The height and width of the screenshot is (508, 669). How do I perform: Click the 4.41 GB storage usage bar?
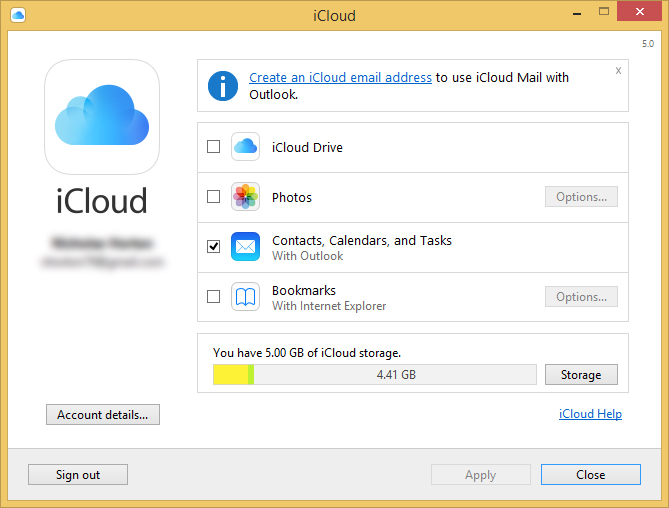point(375,374)
